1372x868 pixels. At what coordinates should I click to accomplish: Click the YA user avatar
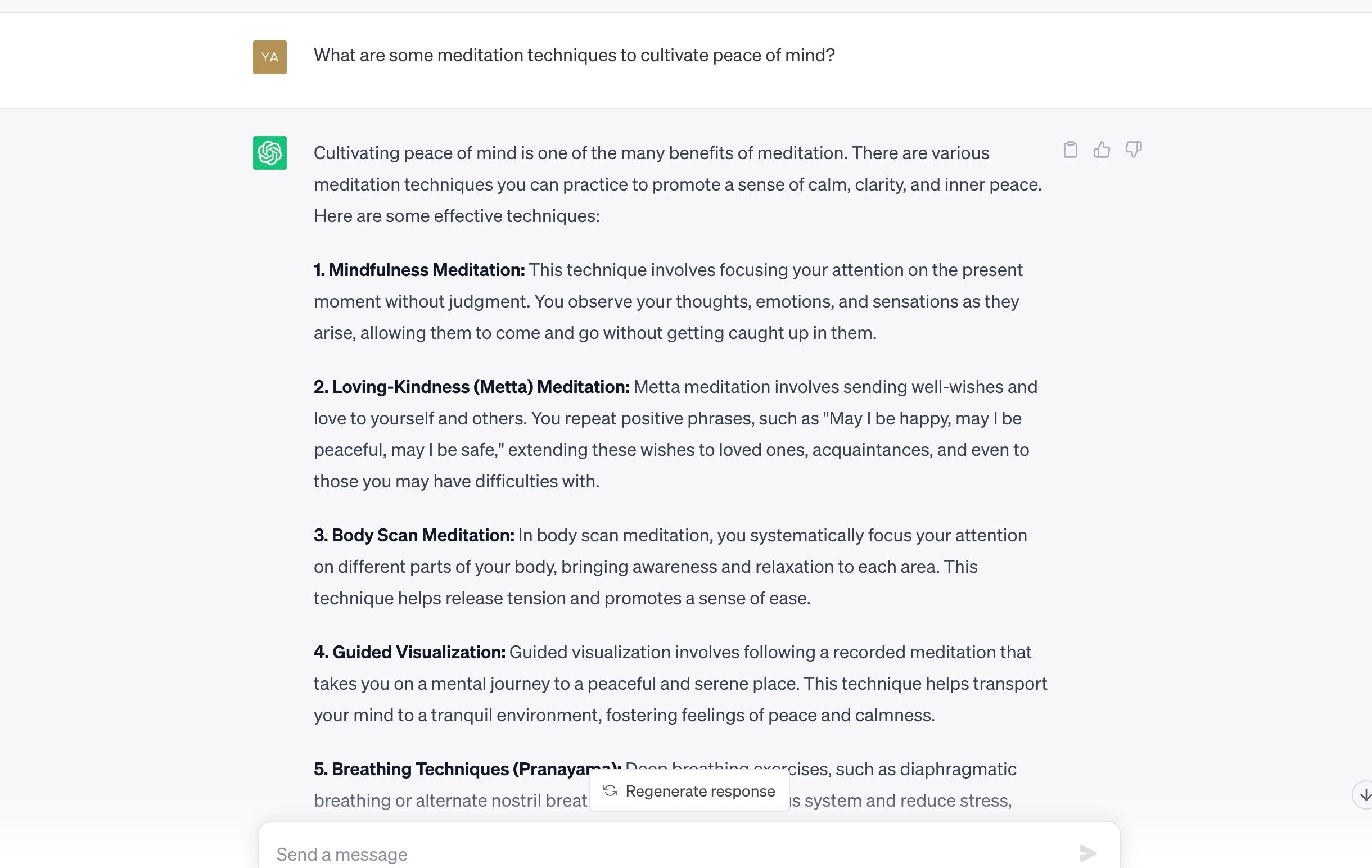click(x=269, y=58)
